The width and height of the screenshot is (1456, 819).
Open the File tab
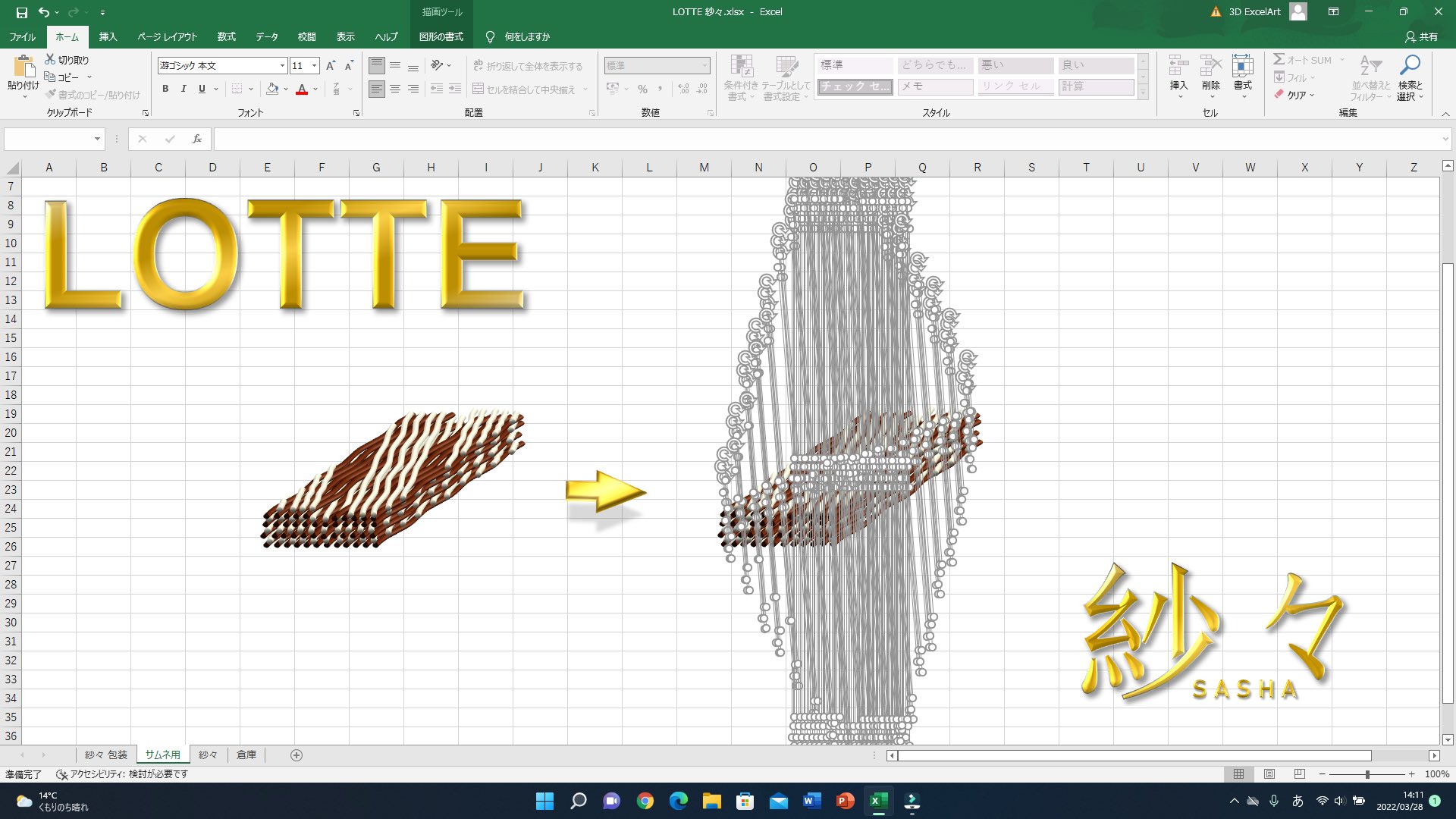coord(22,36)
